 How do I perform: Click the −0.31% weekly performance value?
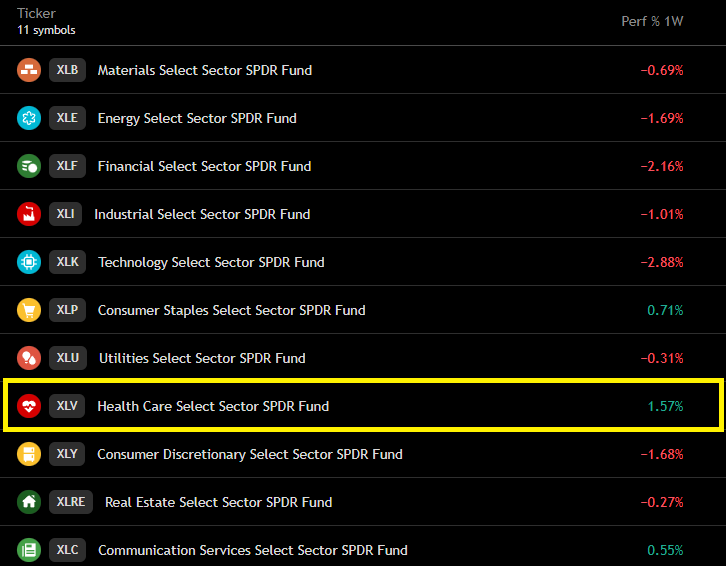pyautogui.click(x=662, y=358)
